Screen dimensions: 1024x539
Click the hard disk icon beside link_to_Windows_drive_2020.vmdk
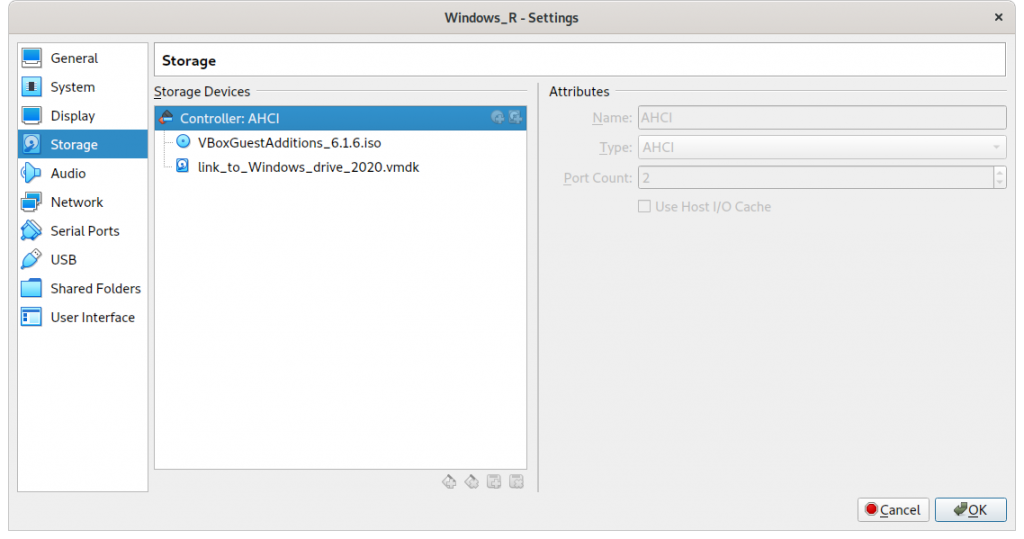point(183,166)
